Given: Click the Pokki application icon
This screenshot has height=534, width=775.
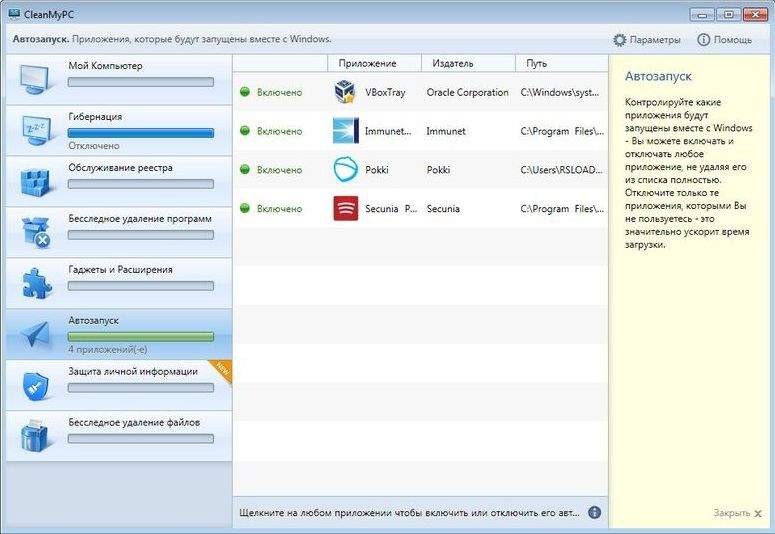Looking at the screenshot, I should (x=345, y=170).
